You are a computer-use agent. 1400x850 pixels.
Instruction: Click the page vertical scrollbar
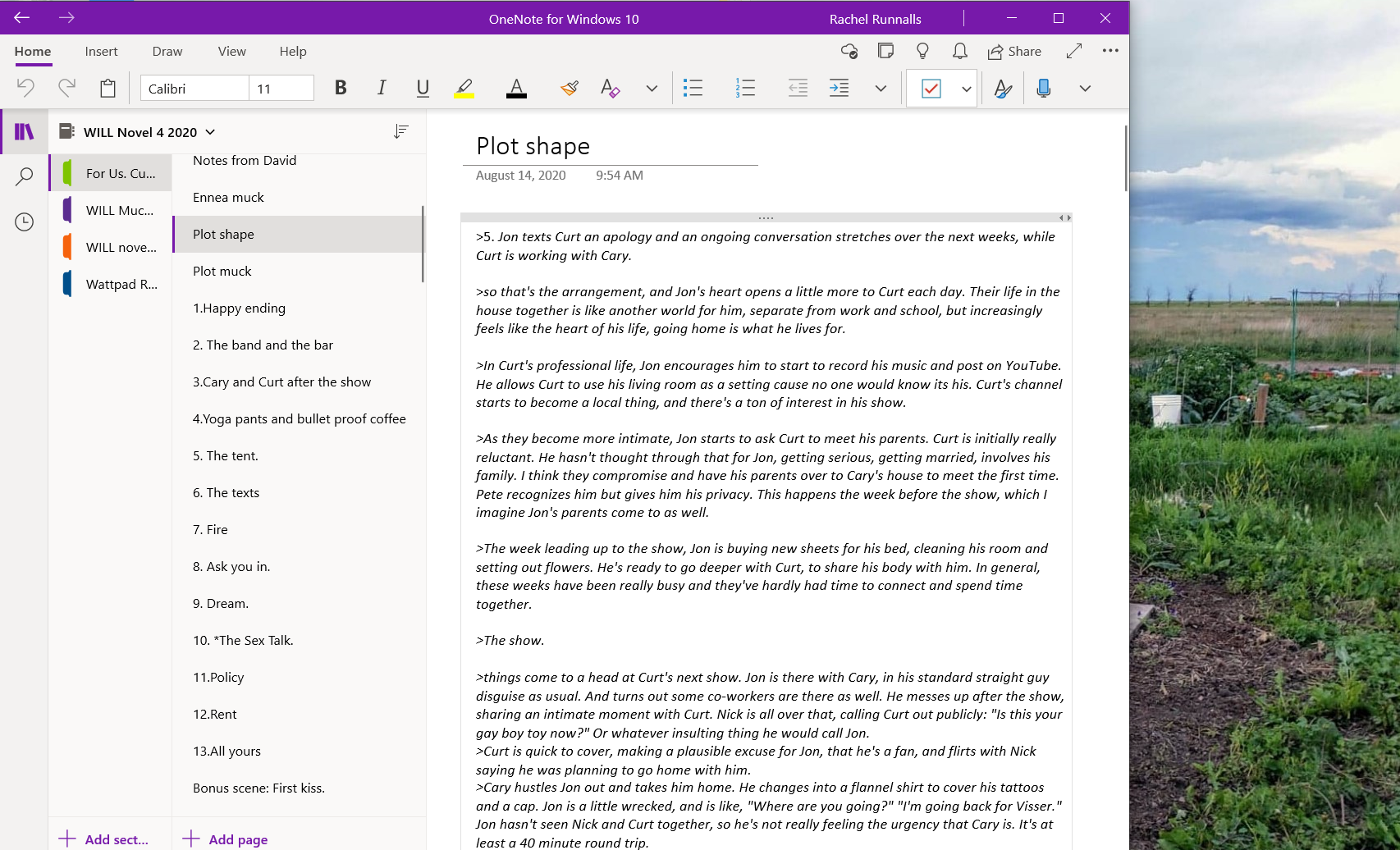coord(1126,158)
